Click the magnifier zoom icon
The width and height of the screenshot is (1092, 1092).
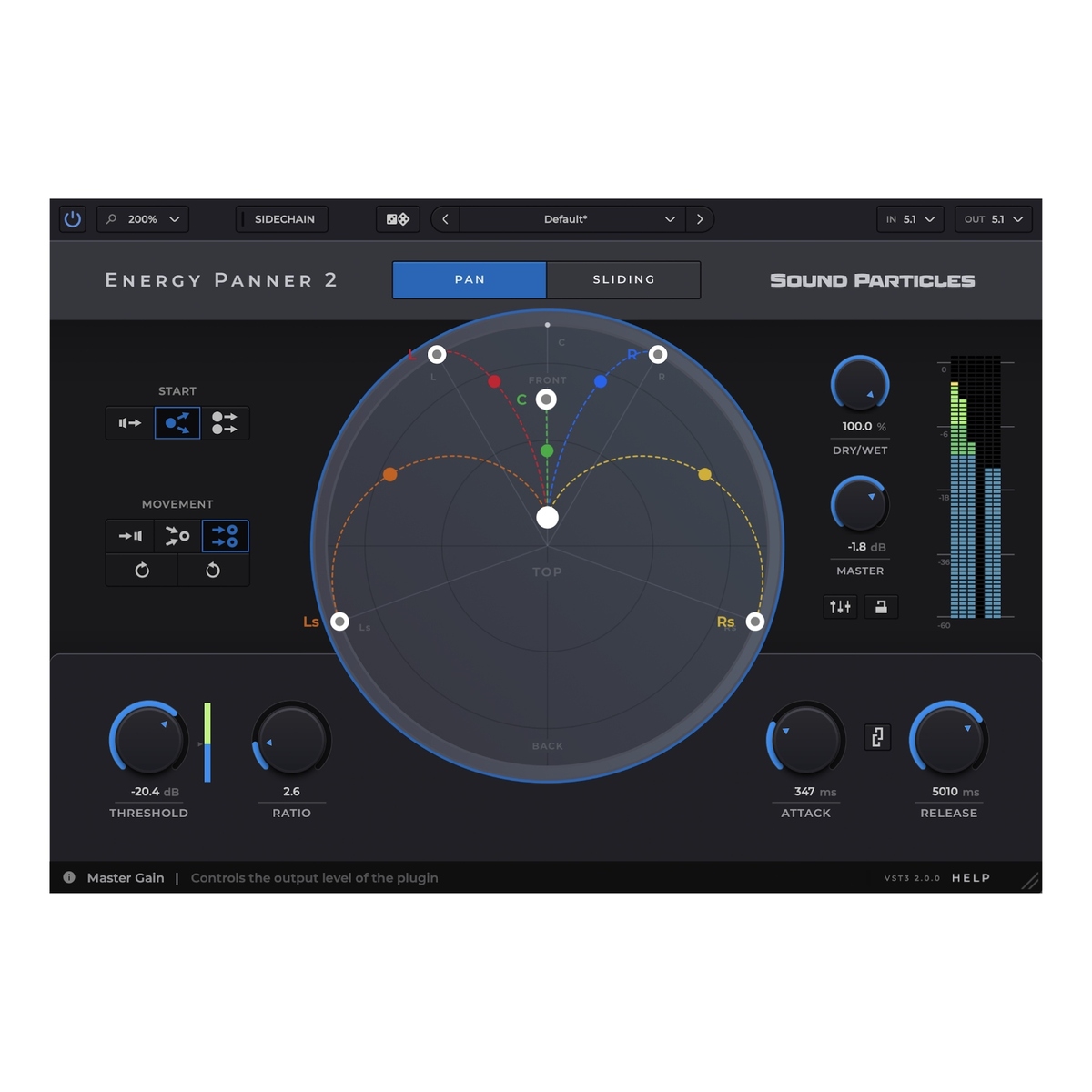[x=112, y=219]
